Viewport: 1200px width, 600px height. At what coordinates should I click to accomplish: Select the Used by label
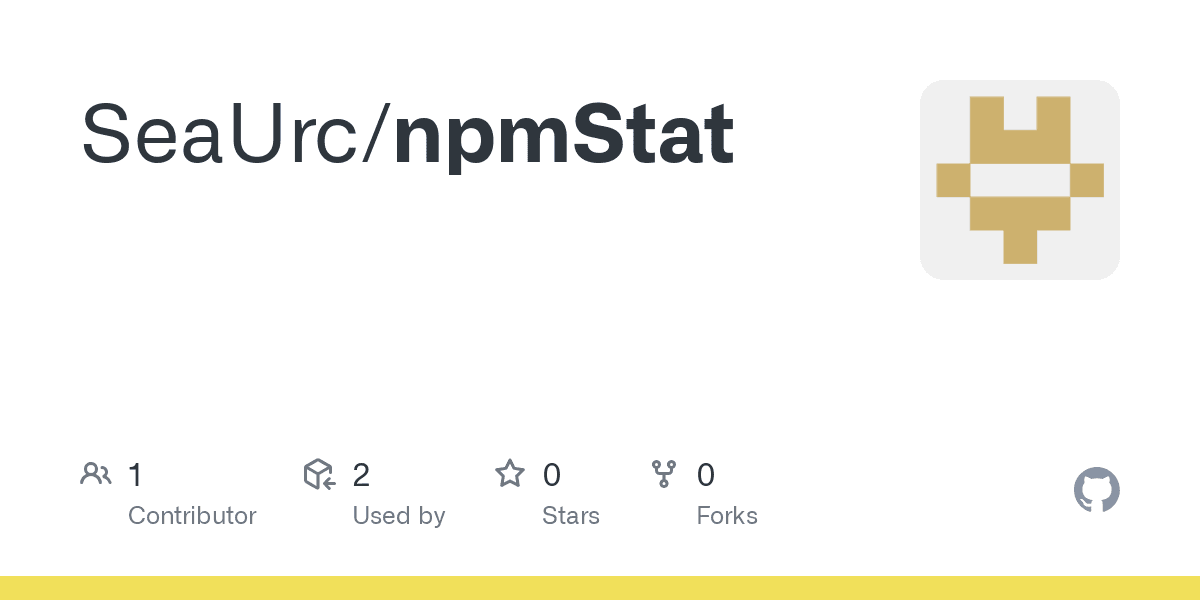click(x=398, y=516)
